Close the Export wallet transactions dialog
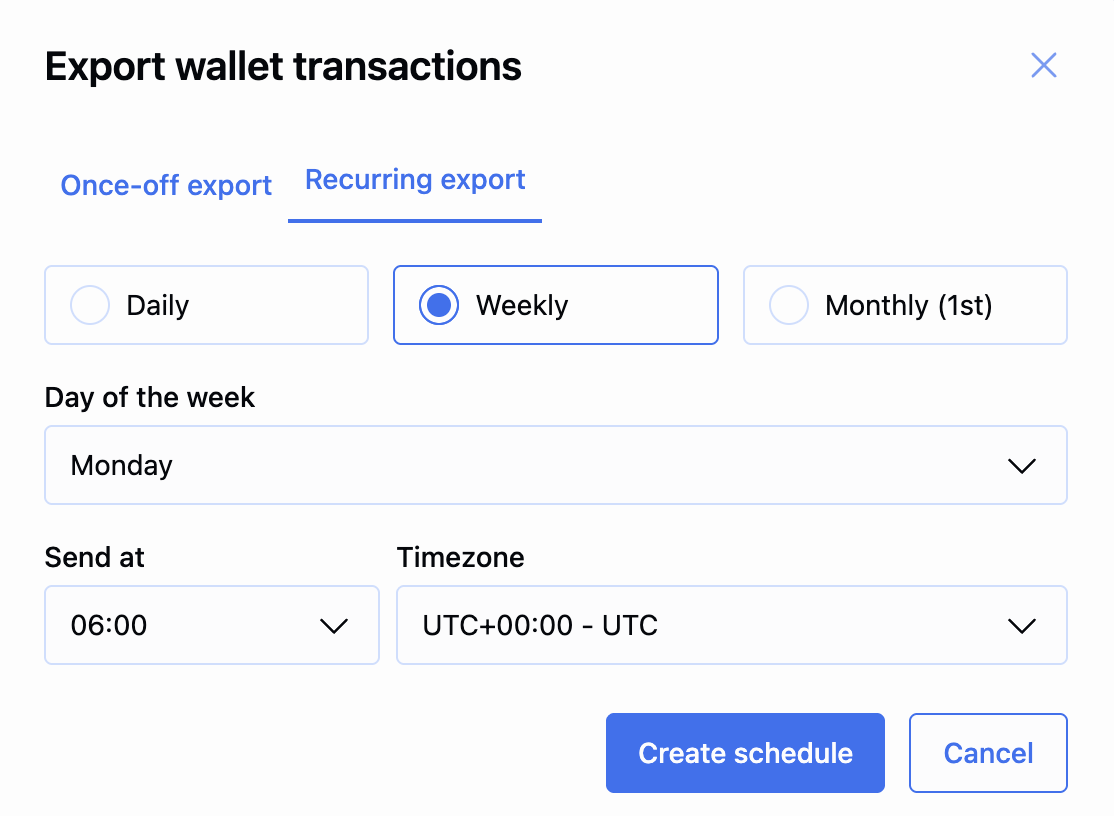Image resolution: width=1114 pixels, height=816 pixels. [x=1043, y=66]
